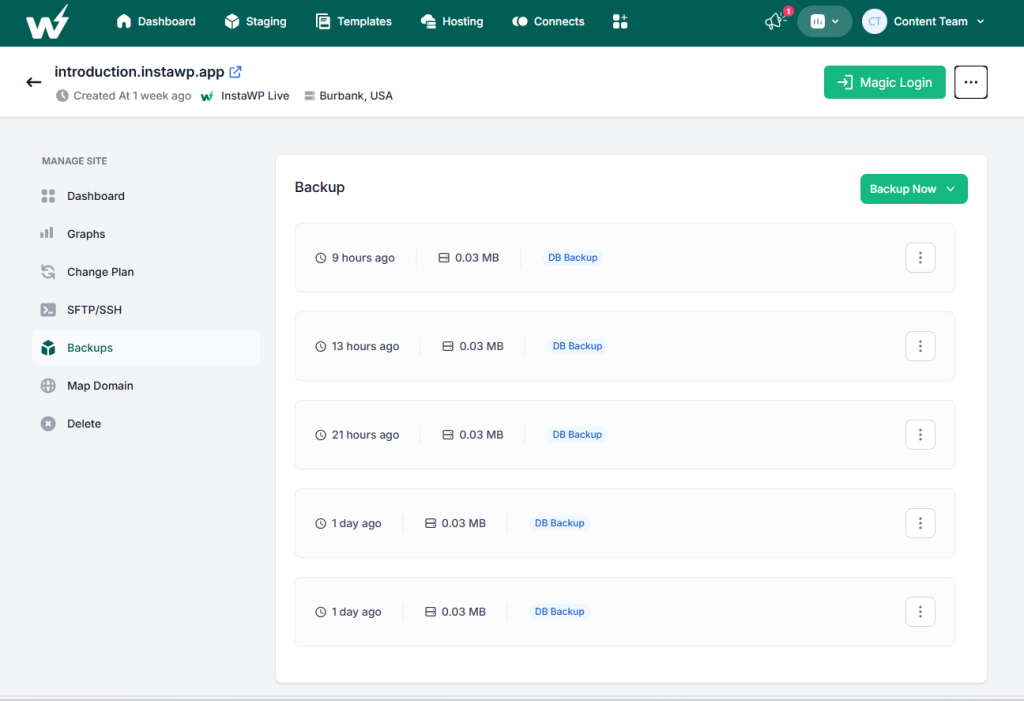Go back with the left arrow
The width and height of the screenshot is (1024, 701).
34,82
